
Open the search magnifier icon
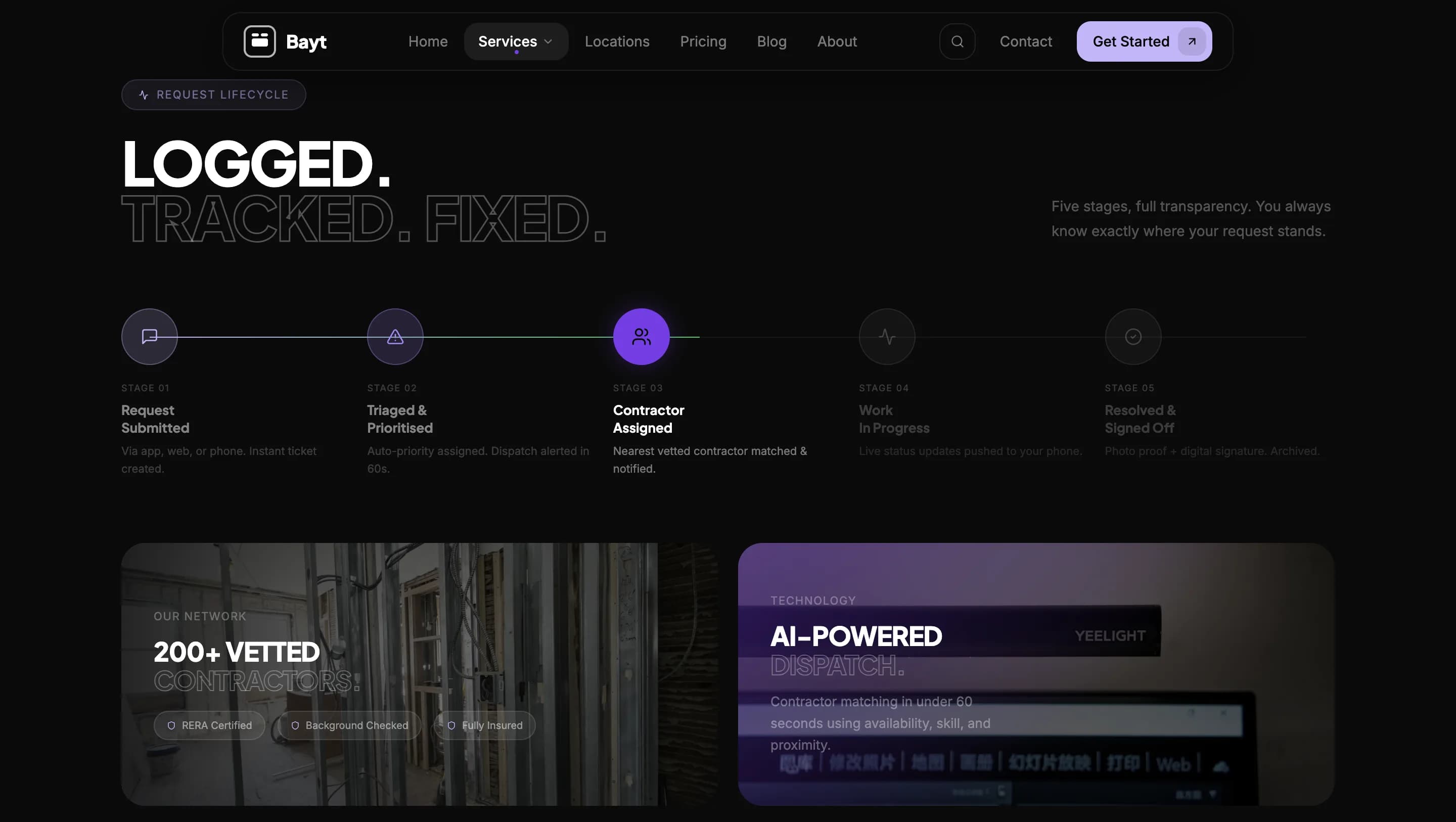(957, 41)
